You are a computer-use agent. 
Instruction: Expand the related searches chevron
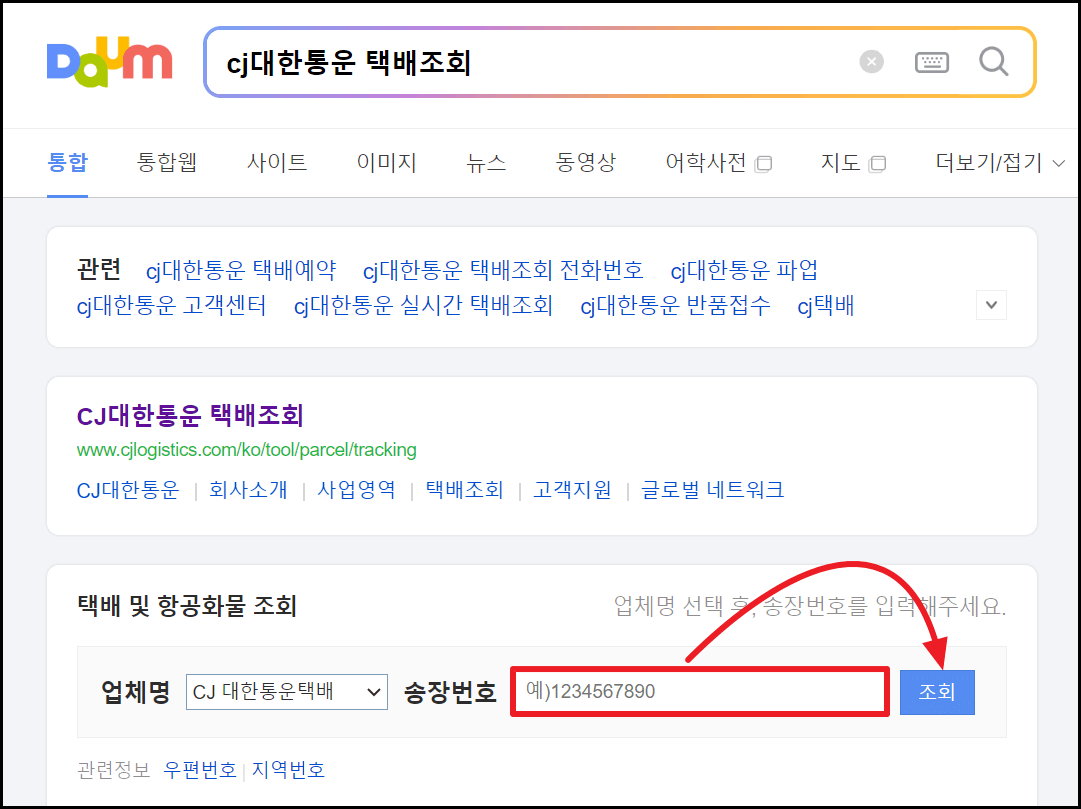pyautogui.click(x=991, y=305)
